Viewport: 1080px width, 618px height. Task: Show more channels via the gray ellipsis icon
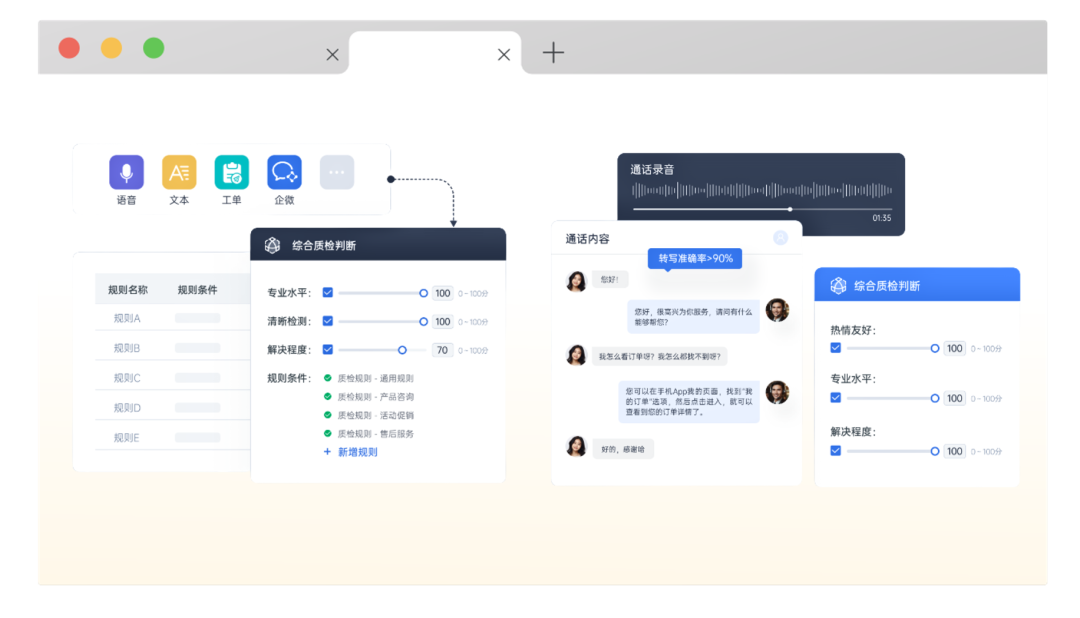337,172
